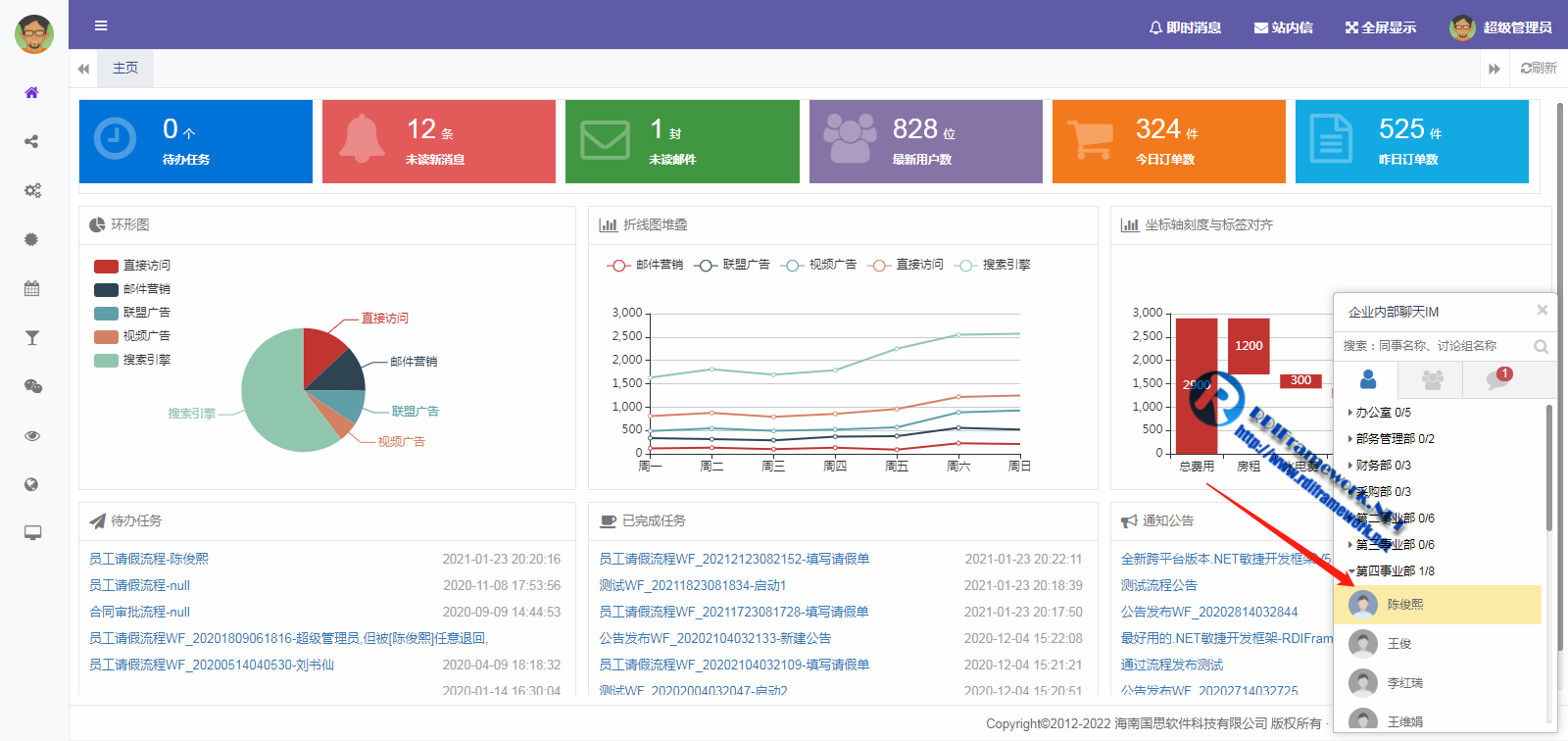
Task: Toggle 联盟广告 legend in pie chart
Action: click(x=132, y=313)
